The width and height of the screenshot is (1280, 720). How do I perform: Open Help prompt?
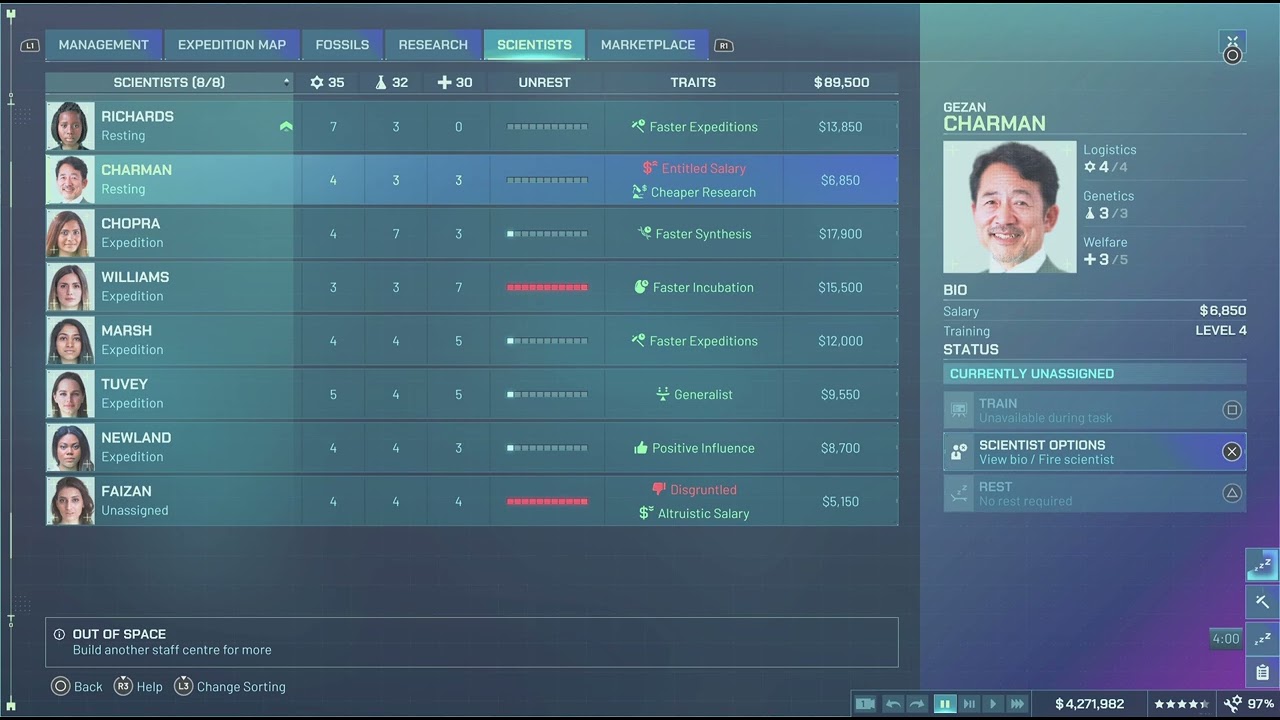pos(138,687)
